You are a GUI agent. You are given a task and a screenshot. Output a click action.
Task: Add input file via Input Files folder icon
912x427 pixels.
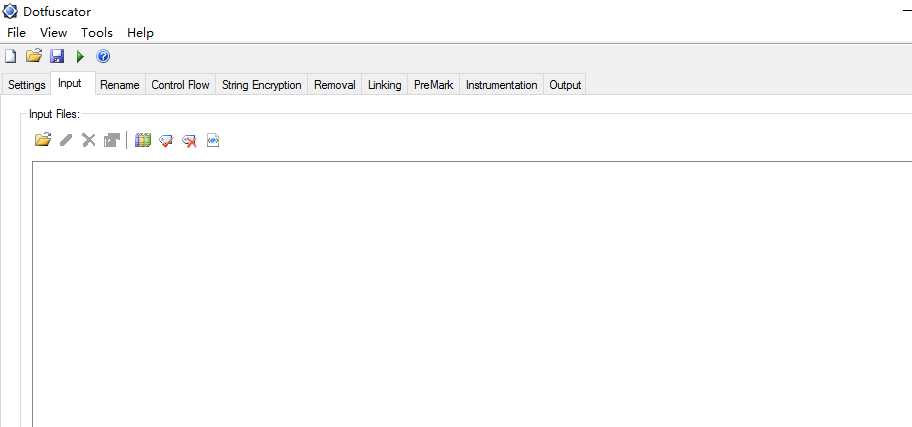click(42, 140)
